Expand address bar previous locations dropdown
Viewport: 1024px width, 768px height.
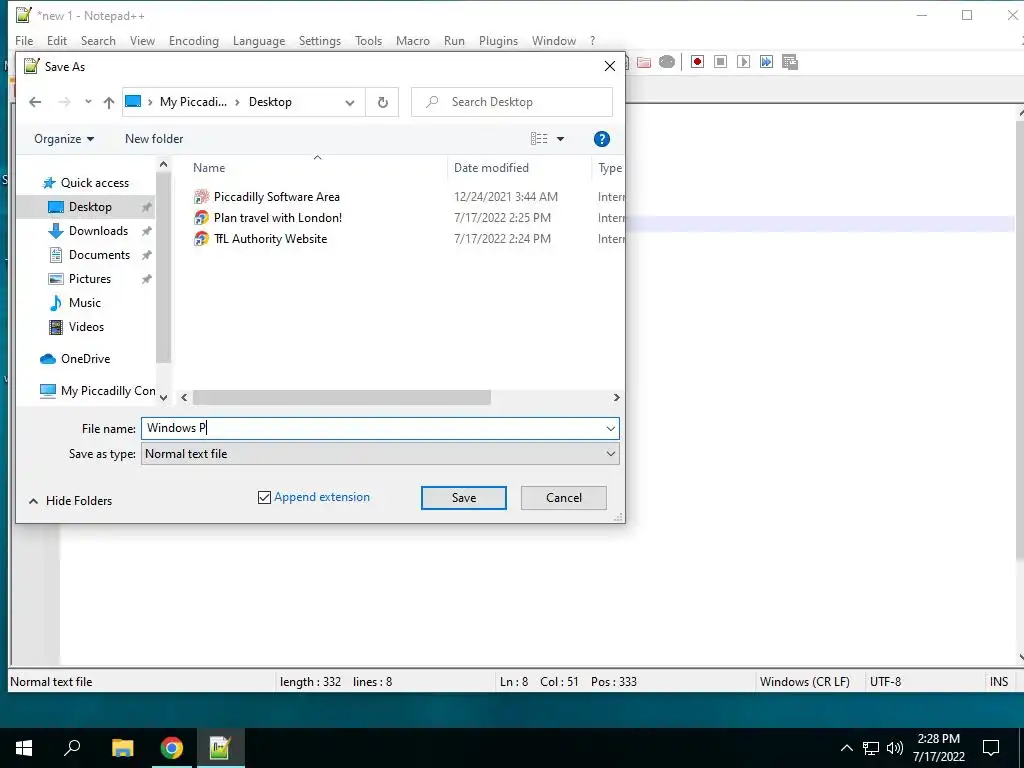(350, 103)
